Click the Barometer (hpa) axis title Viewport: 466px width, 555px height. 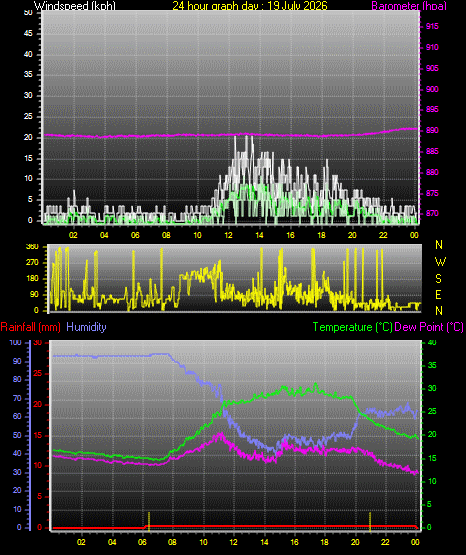(409, 6)
